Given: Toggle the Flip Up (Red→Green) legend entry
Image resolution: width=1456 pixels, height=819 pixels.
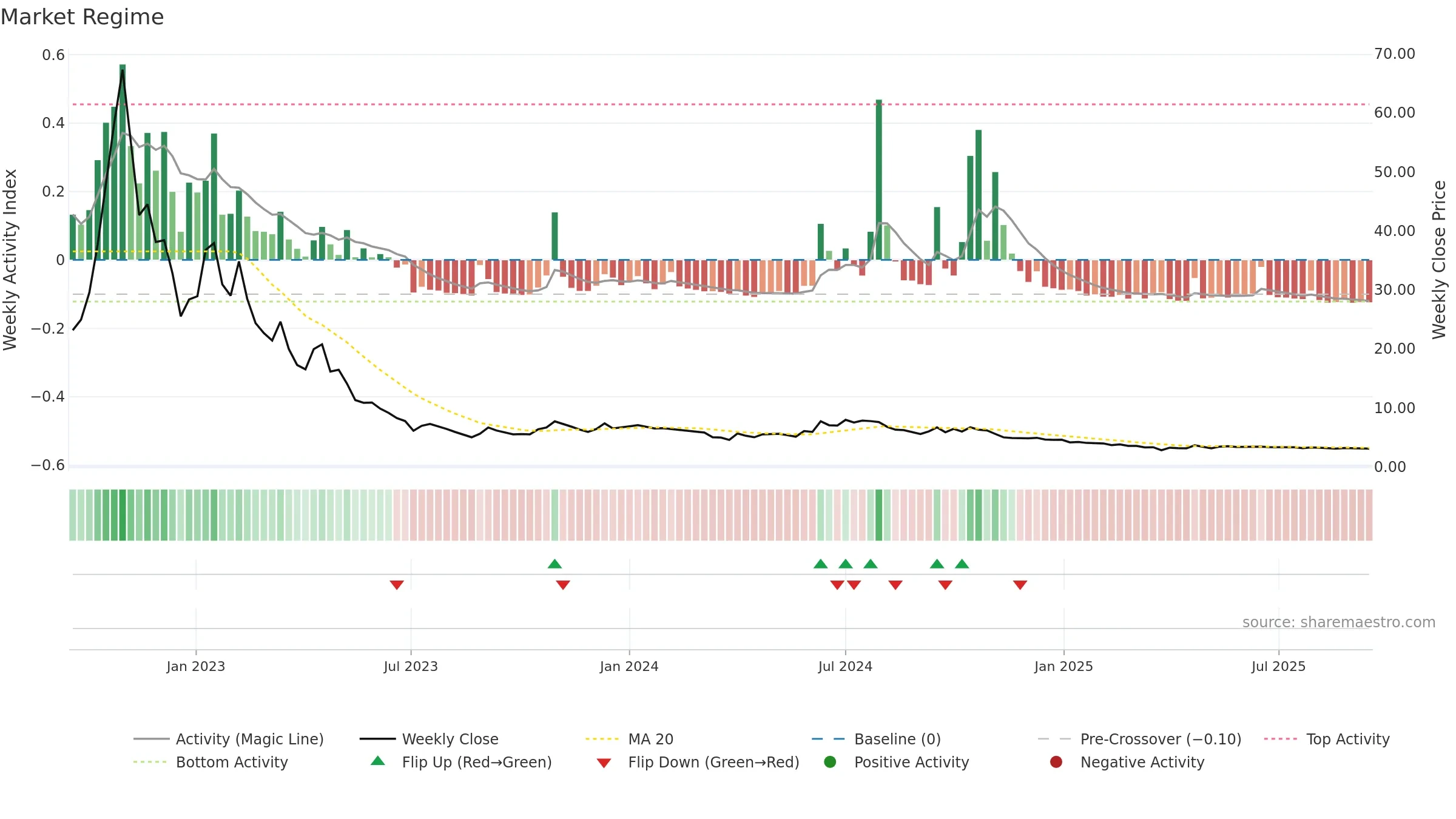Looking at the screenshot, I should coord(461,762).
